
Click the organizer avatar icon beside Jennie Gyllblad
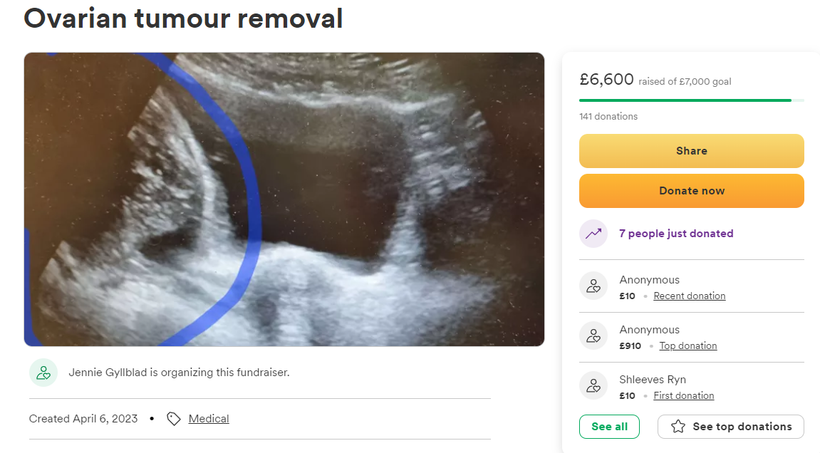coord(43,372)
